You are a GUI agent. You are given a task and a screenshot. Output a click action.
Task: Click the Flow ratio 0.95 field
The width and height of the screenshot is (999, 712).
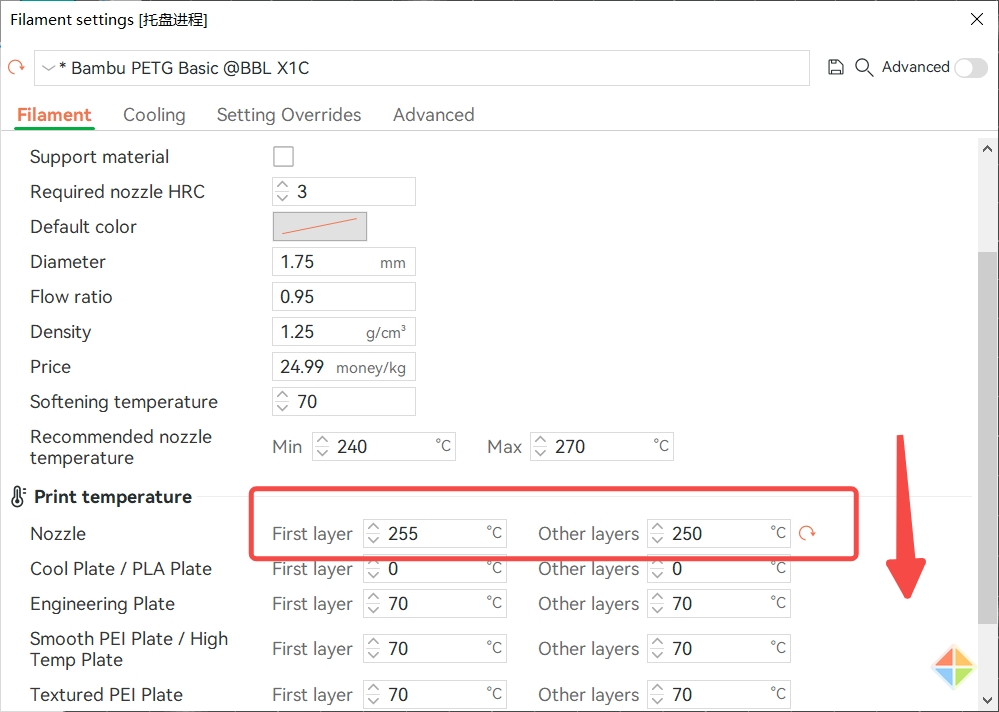[344, 297]
